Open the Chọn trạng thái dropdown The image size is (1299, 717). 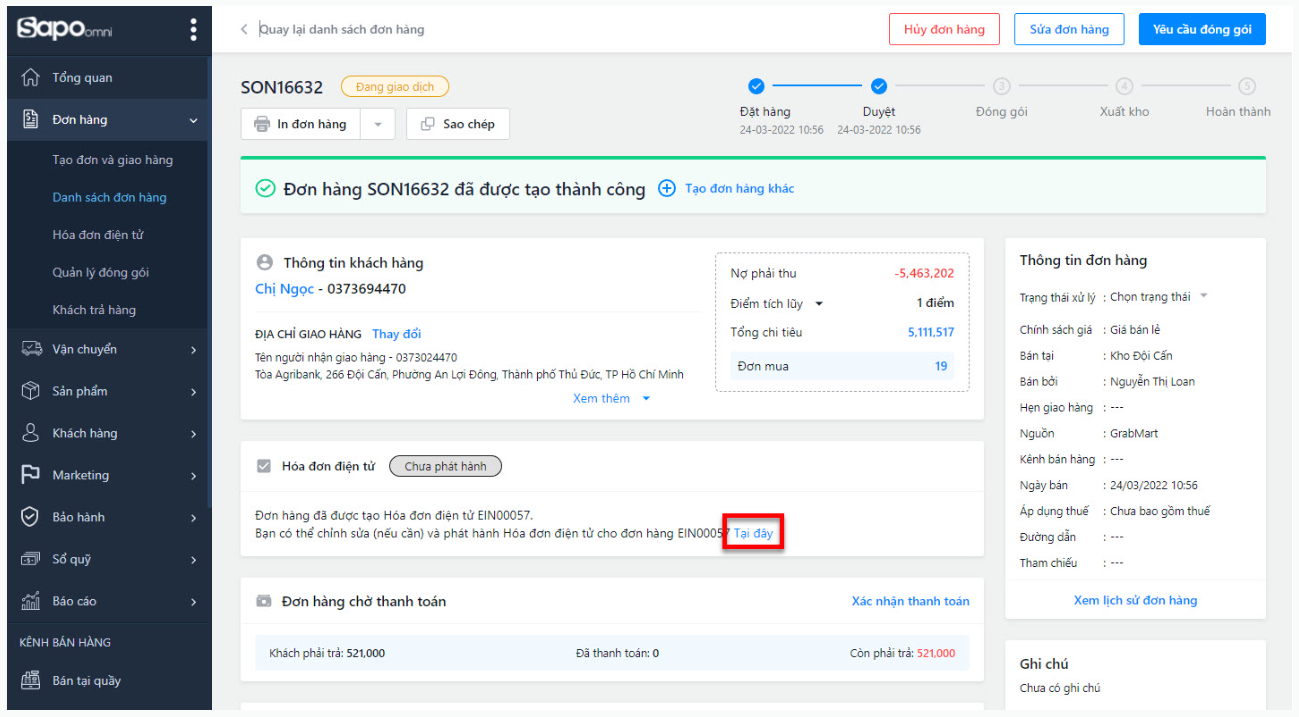tap(1159, 297)
